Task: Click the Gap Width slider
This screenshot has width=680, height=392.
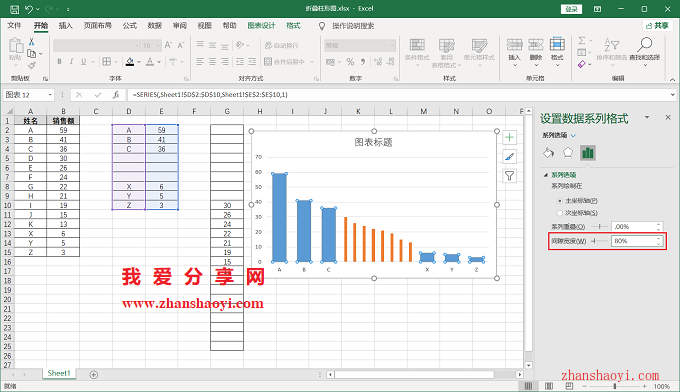Action: click(600, 241)
